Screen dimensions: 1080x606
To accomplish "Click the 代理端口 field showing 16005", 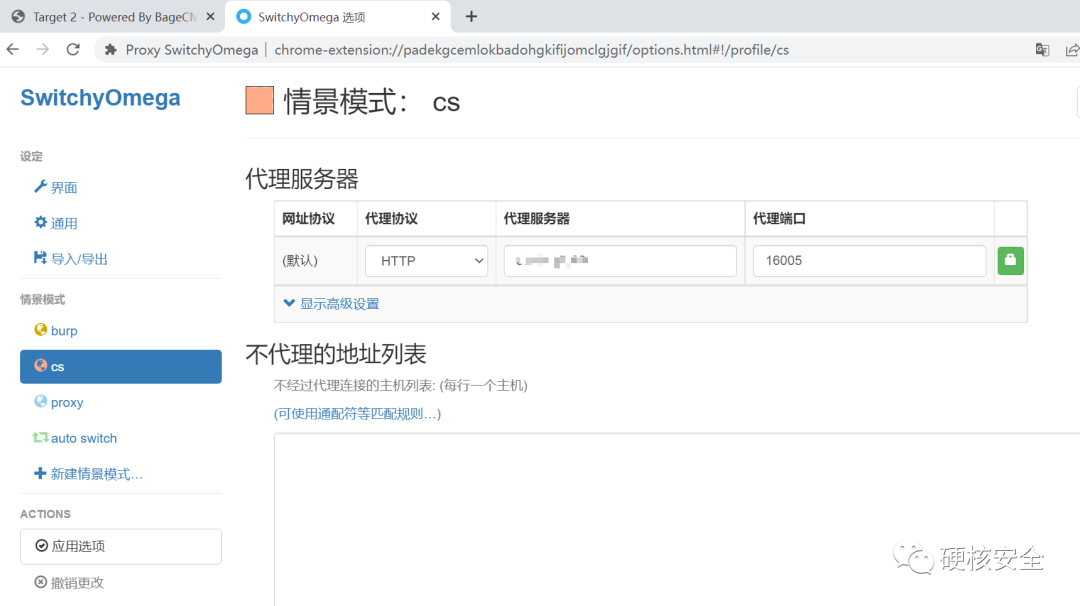I will pyautogui.click(x=869, y=261).
